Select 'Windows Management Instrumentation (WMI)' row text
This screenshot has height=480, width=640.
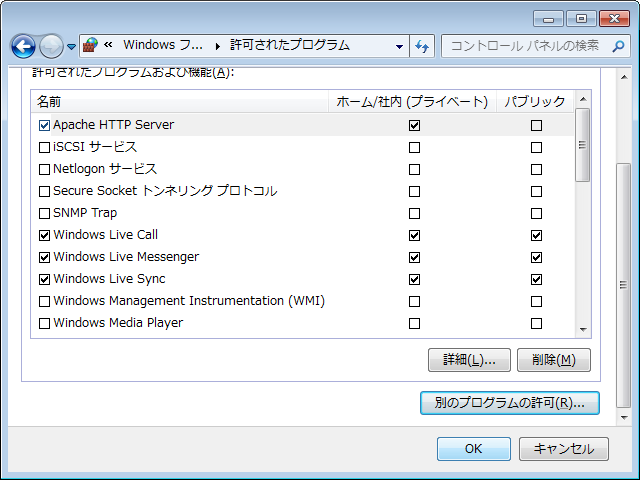tap(189, 301)
